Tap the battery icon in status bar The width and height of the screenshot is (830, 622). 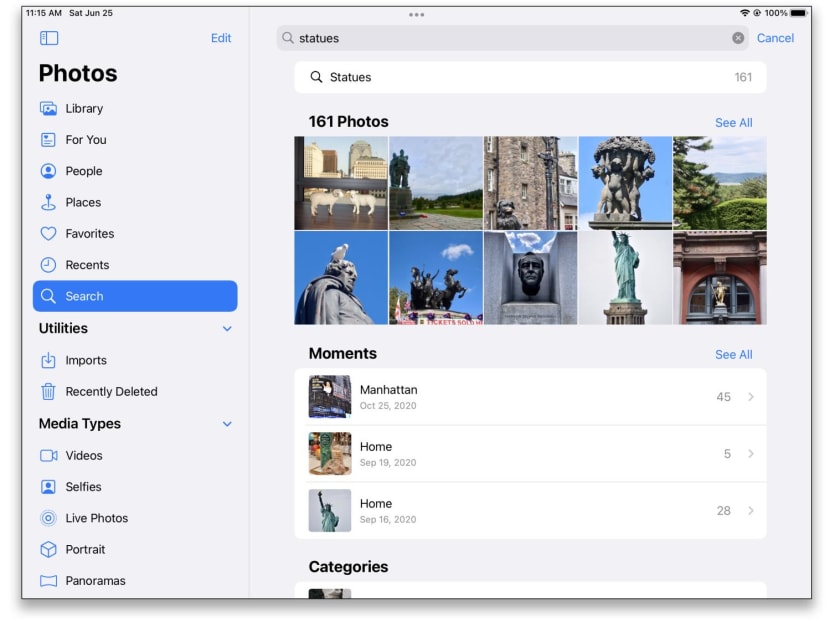click(799, 13)
